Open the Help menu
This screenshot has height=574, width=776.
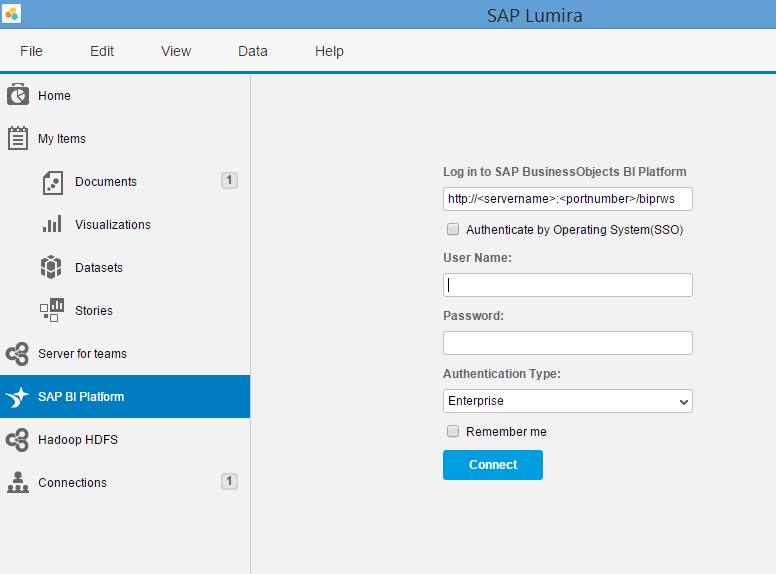tap(329, 51)
